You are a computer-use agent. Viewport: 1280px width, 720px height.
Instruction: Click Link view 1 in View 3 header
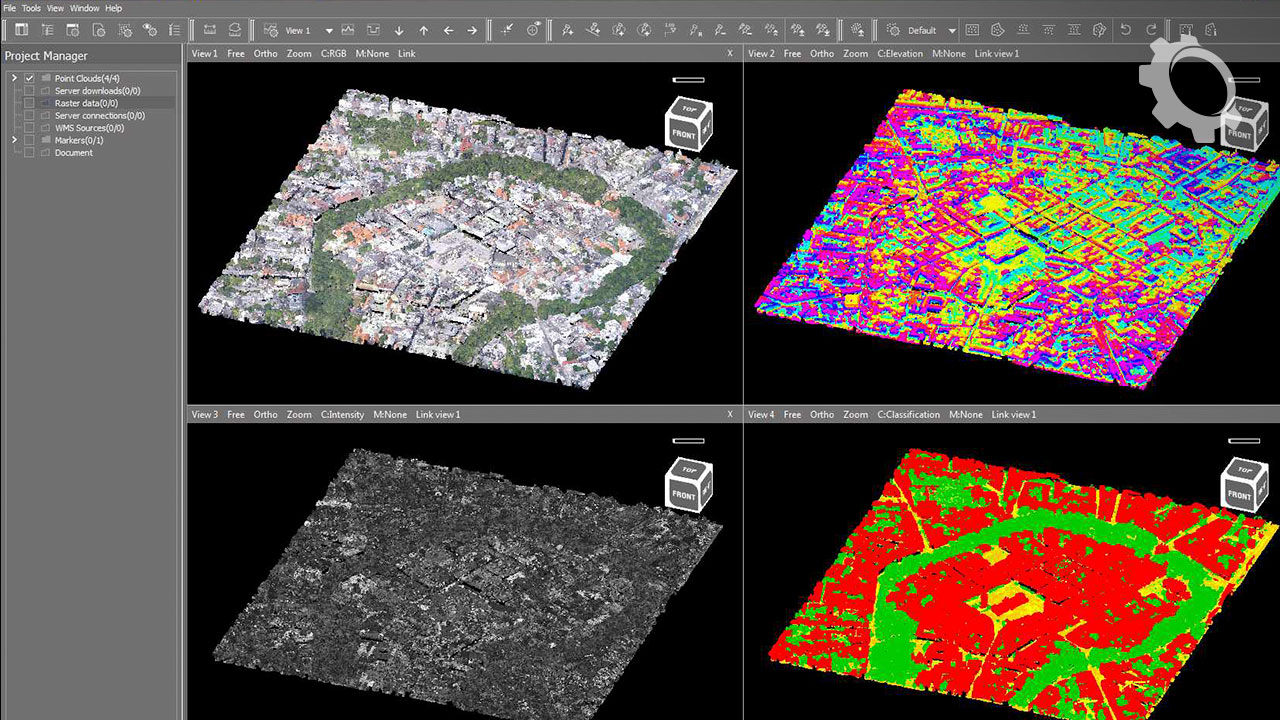(438, 415)
